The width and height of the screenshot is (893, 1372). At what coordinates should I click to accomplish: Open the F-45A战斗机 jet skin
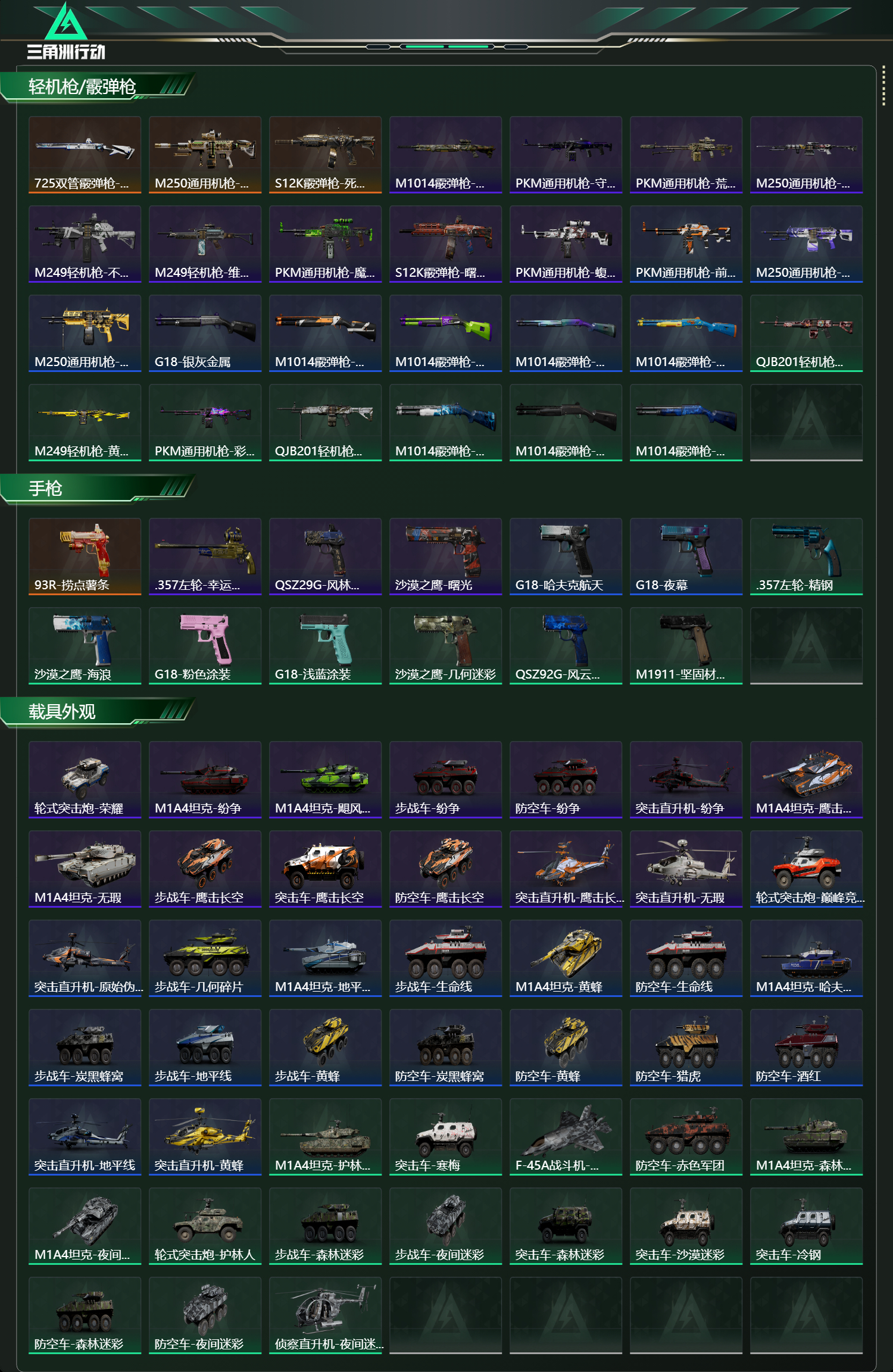[x=566, y=1136]
